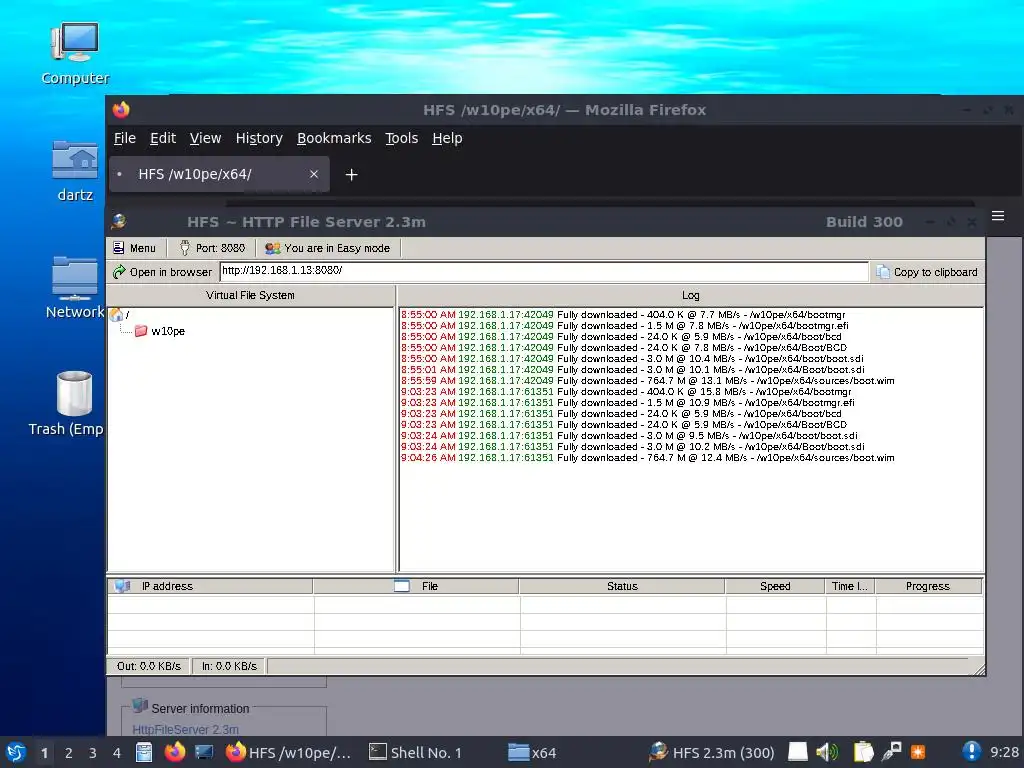Switch to 'Shell No. 1' taskbar entry
The height and width of the screenshot is (768, 1024).
(x=415, y=752)
